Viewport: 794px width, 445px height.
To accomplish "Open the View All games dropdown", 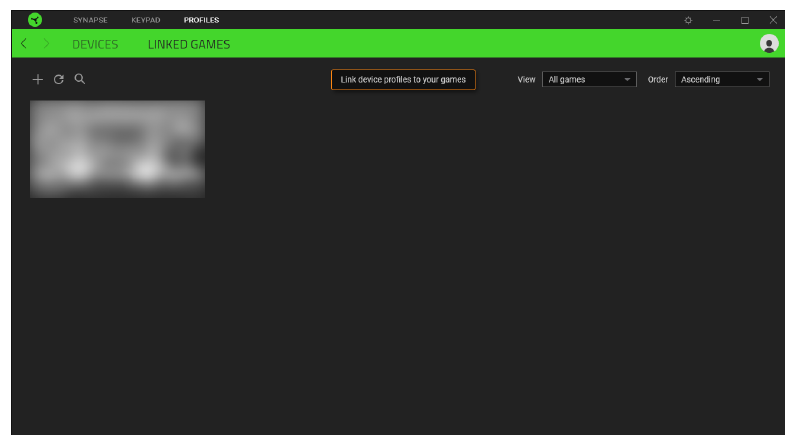I will tap(589, 79).
